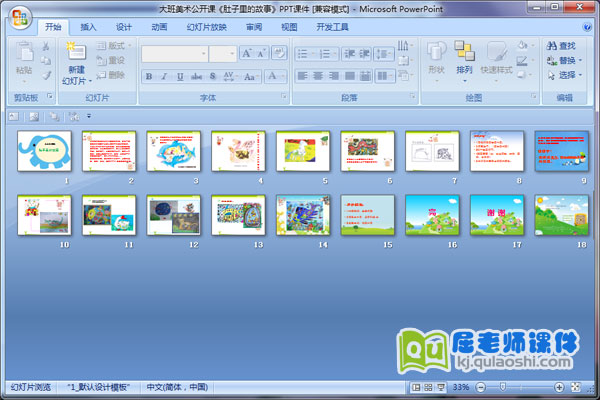Switch to the Animations (动画) tab
The width and height of the screenshot is (600, 400).
coord(159,27)
